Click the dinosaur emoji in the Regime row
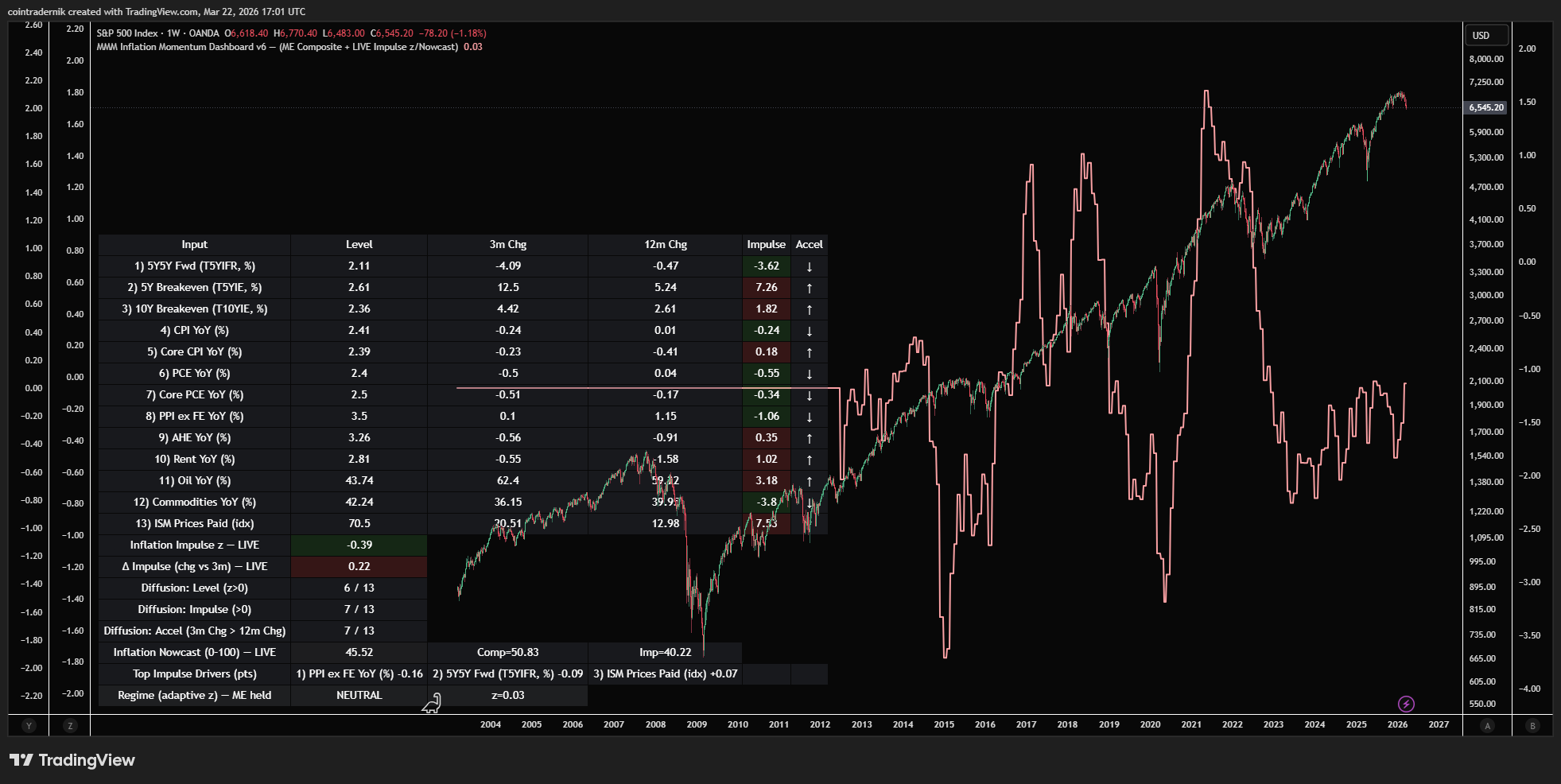 click(x=432, y=701)
